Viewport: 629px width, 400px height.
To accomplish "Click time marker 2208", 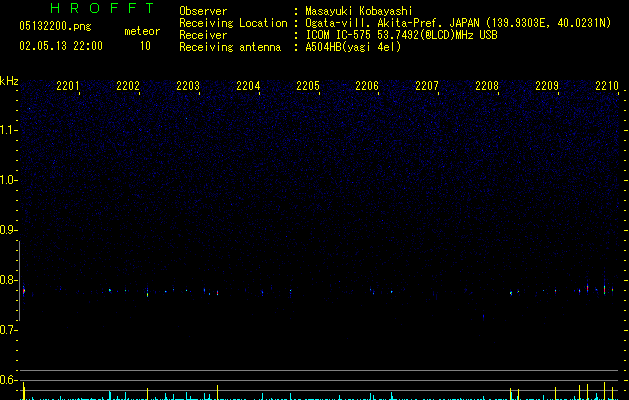I will 487,85.
